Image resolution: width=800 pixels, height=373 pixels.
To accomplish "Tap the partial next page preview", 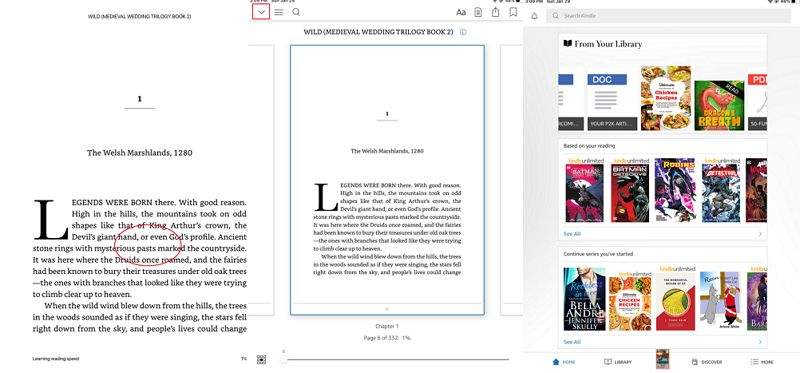I will coord(511,180).
